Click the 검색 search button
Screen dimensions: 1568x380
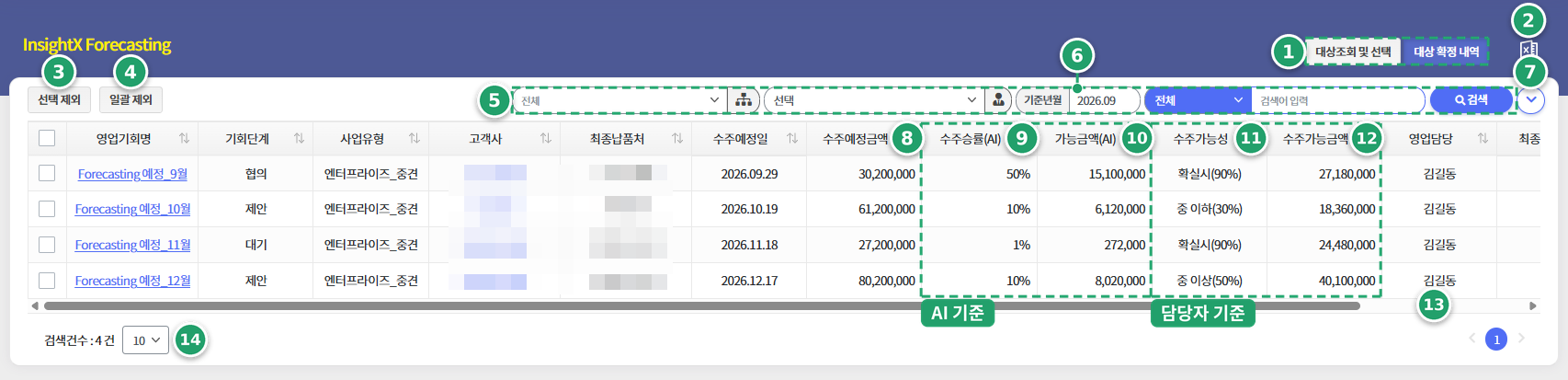[1471, 99]
